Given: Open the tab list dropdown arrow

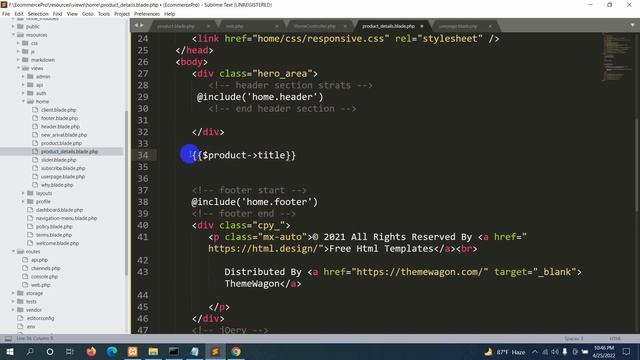Looking at the screenshot, I should (632, 25).
